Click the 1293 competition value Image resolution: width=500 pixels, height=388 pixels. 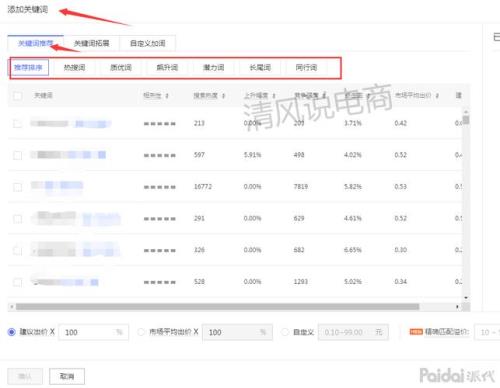point(301,282)
